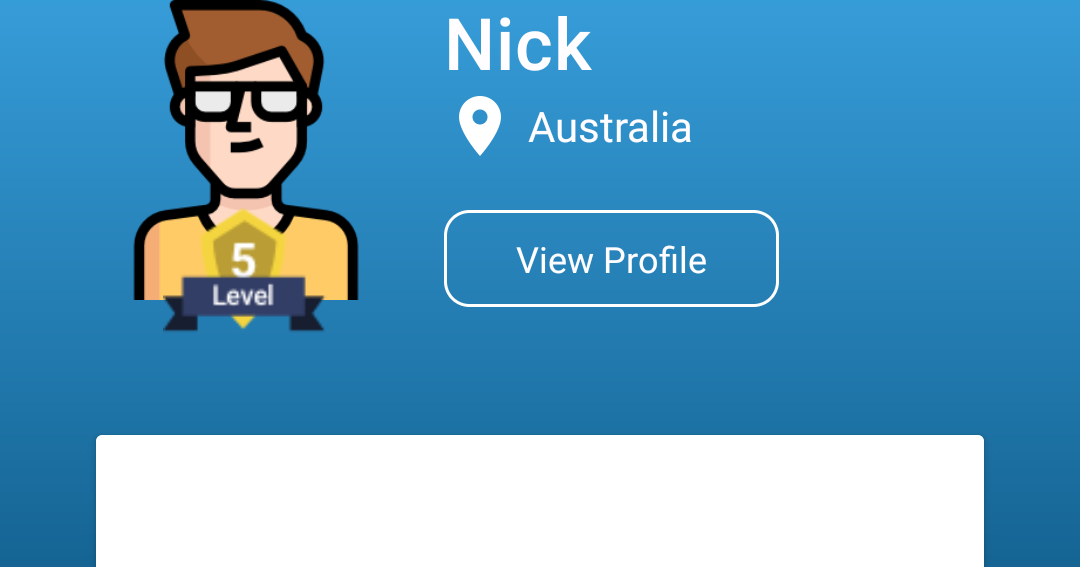Screen dimensions: 1080x567
Task: Select the map pin location icon
Action: (480, 126)
